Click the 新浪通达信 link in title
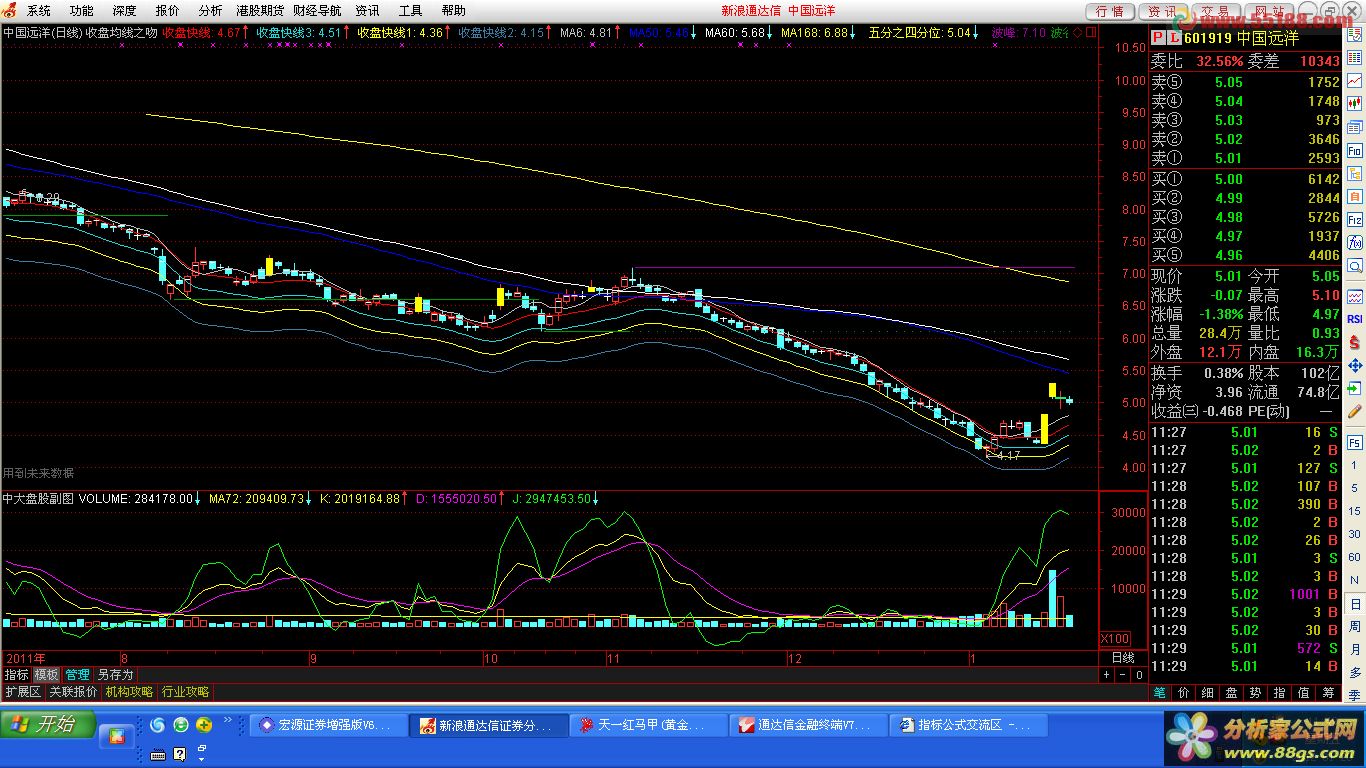Screen dimensions: 1366x768 [751, 10]
